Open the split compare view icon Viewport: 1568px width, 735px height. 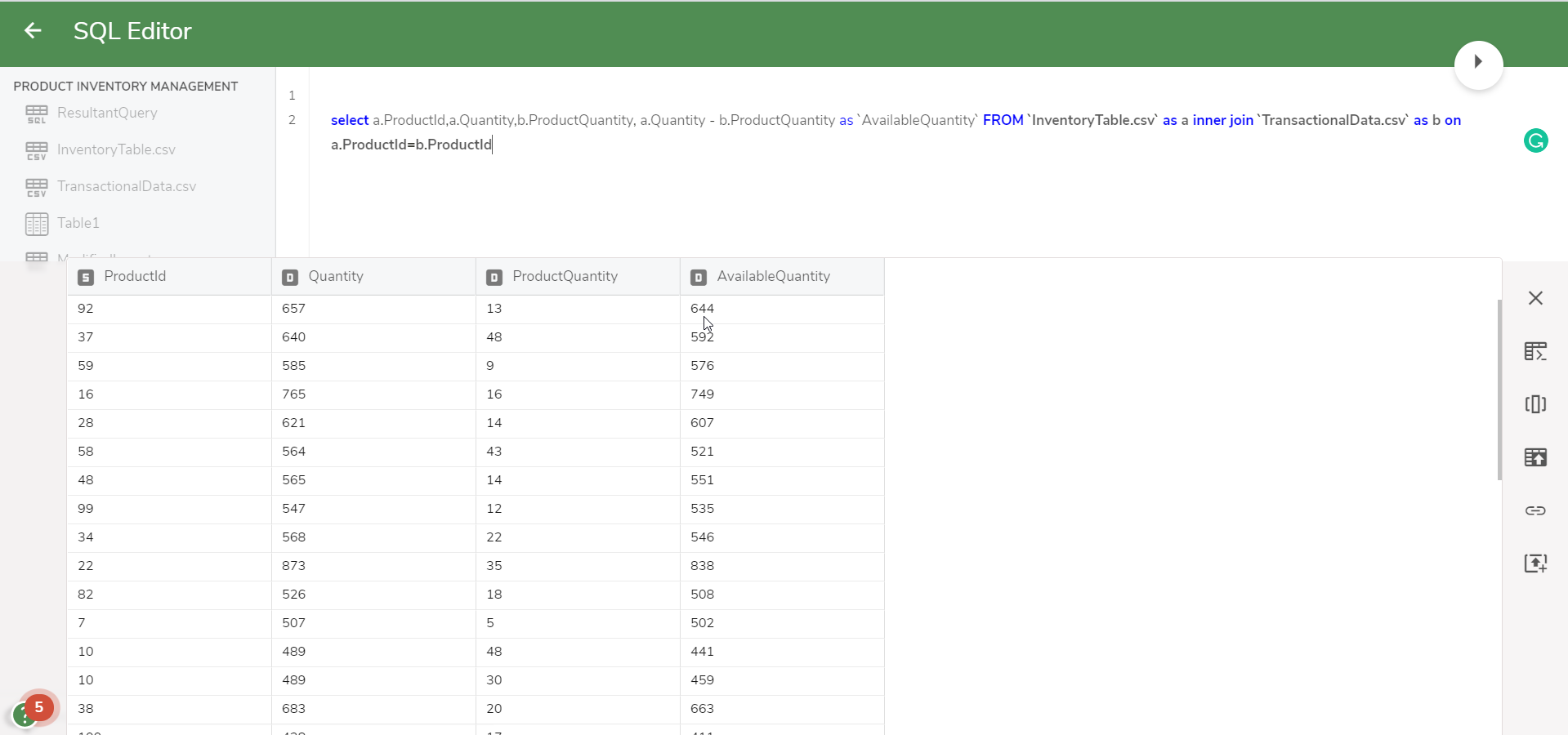point(1535,404)
